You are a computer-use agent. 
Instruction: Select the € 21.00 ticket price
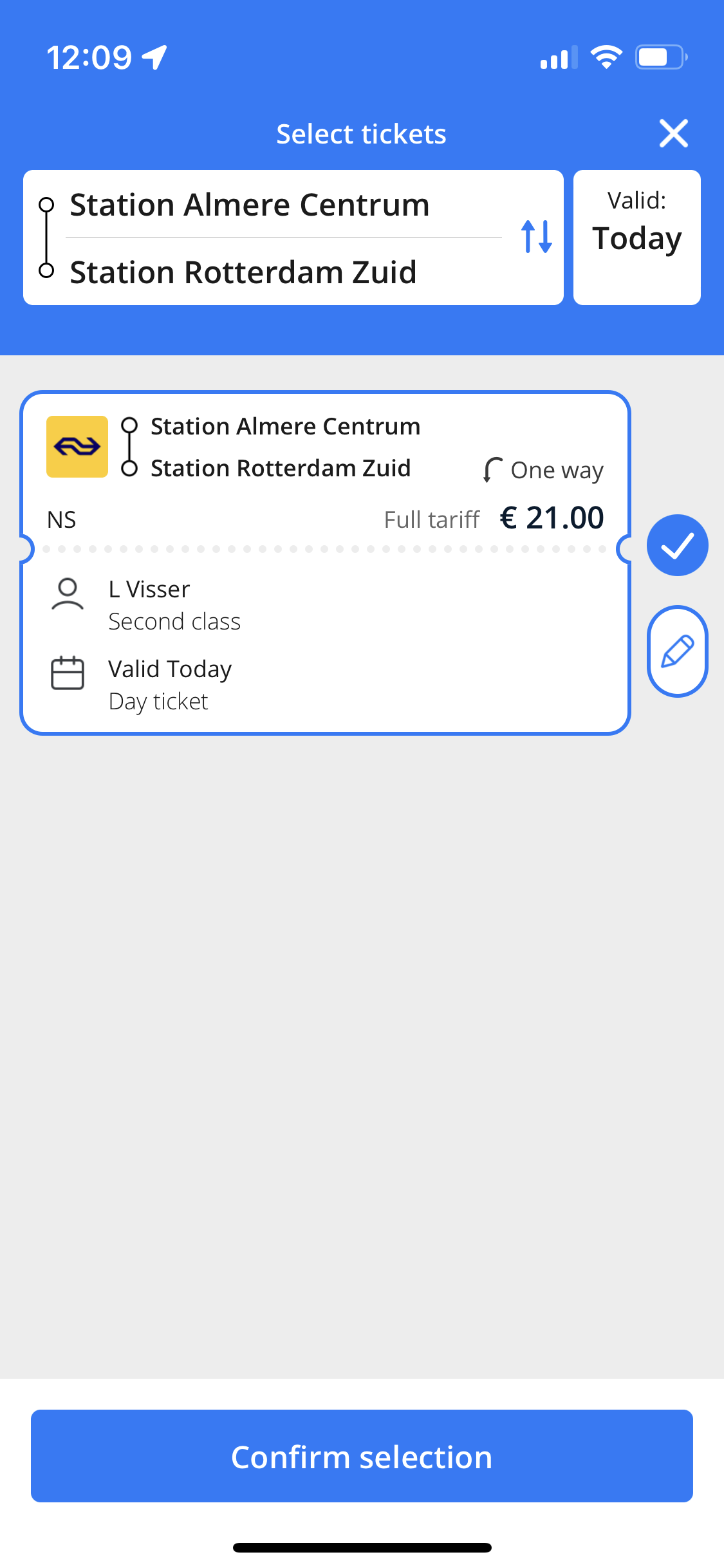(552, 518)
